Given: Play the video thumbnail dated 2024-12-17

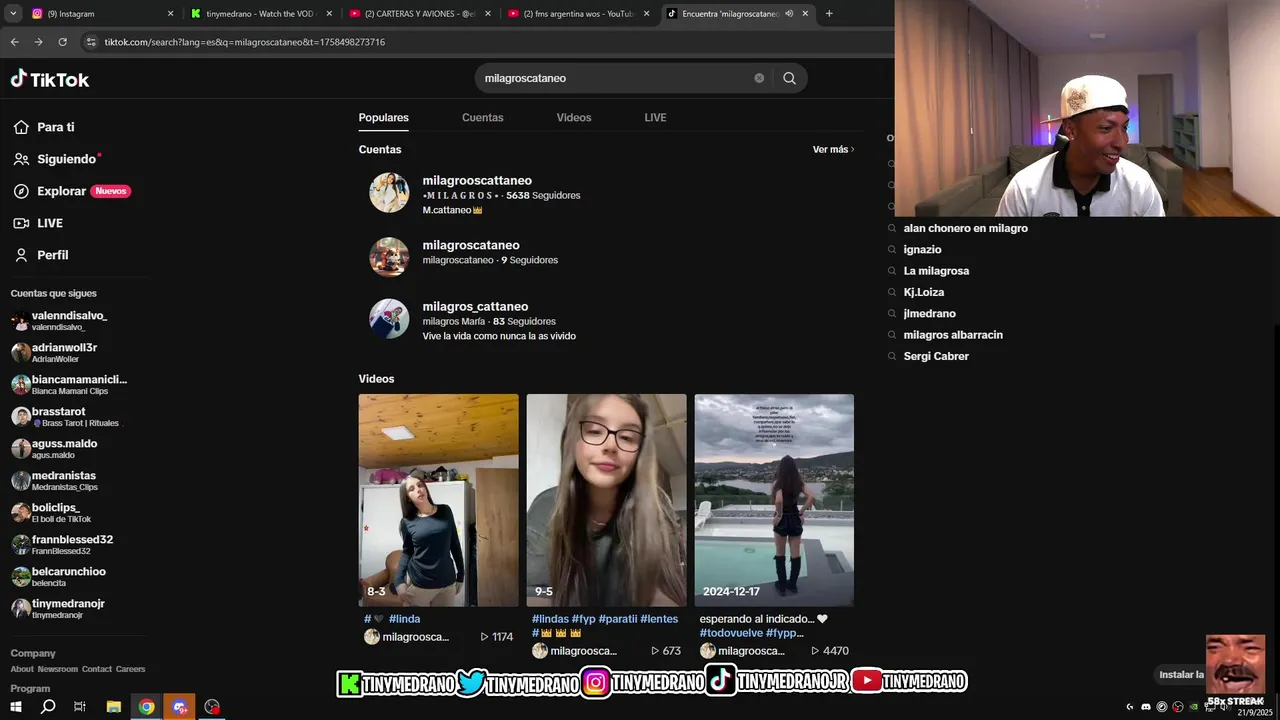Looking at the screenshot, I should point(774,500).
